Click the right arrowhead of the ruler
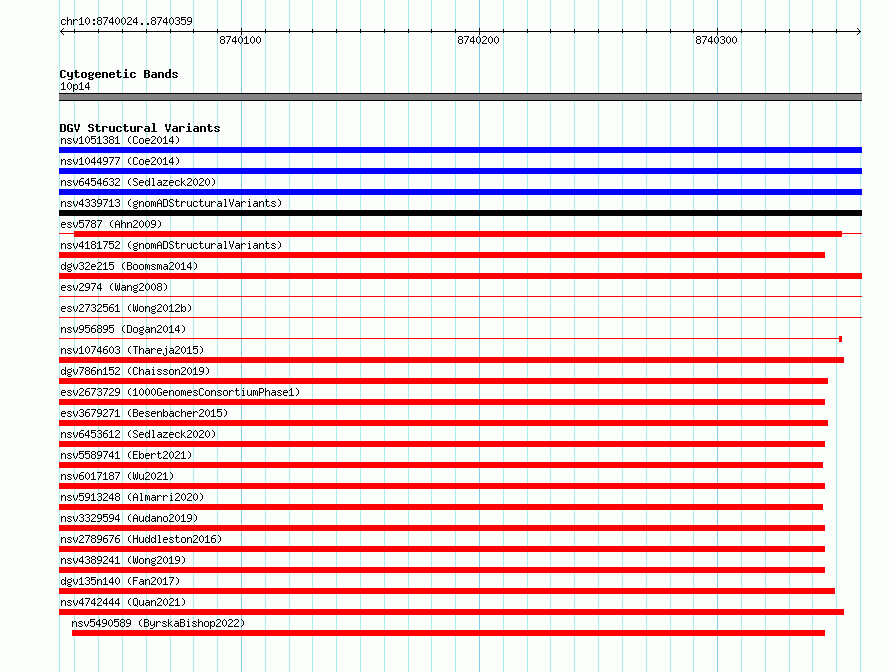Viewport: 890px width, 672px height. [x=859, y=31]
